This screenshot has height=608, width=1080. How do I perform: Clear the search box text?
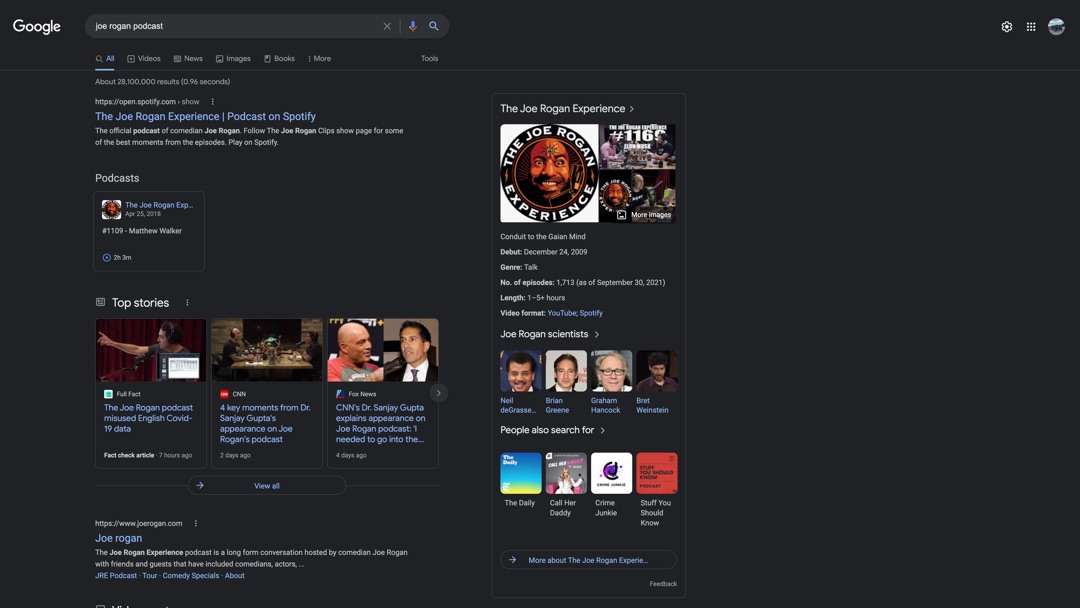pos(387,26)
